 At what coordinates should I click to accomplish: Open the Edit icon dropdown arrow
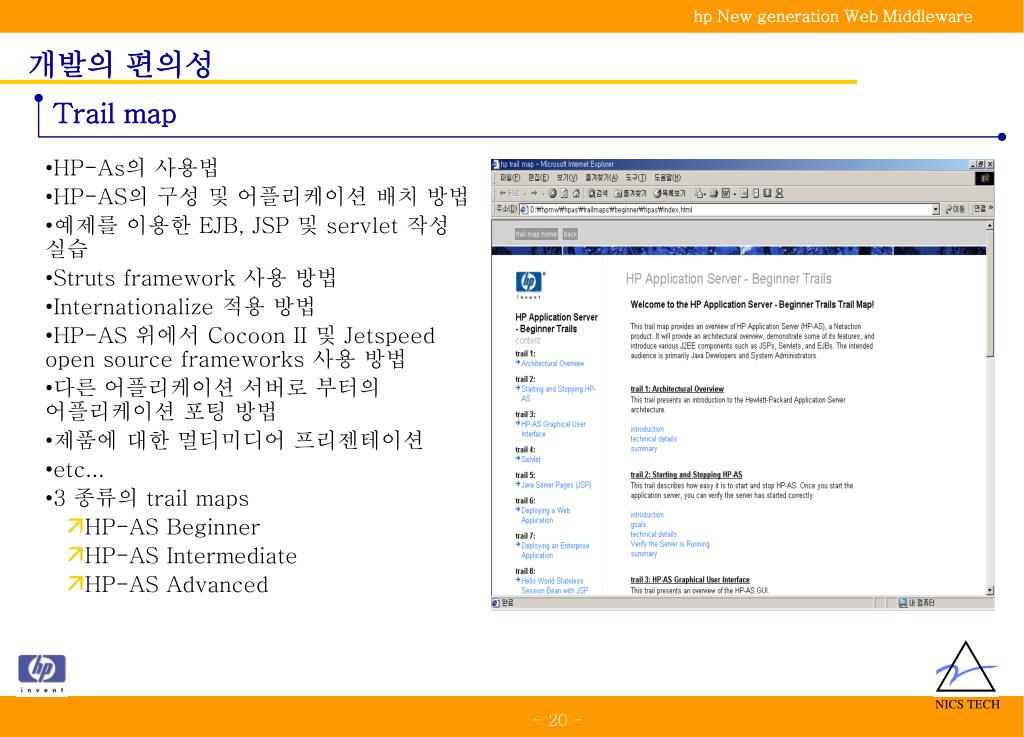click(x=735, y=194)
